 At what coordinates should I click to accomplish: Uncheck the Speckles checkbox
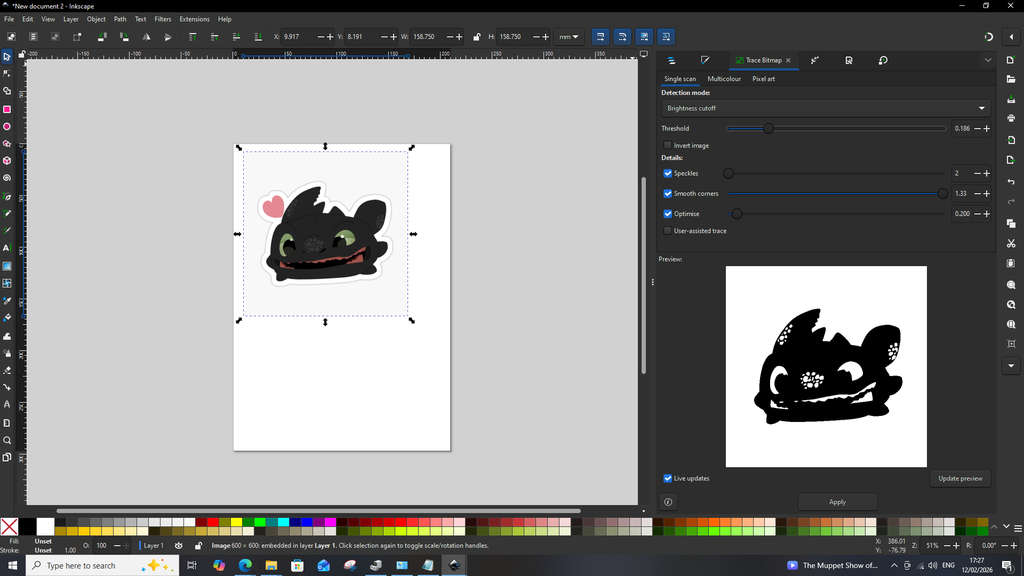click(x=668, y=174)
